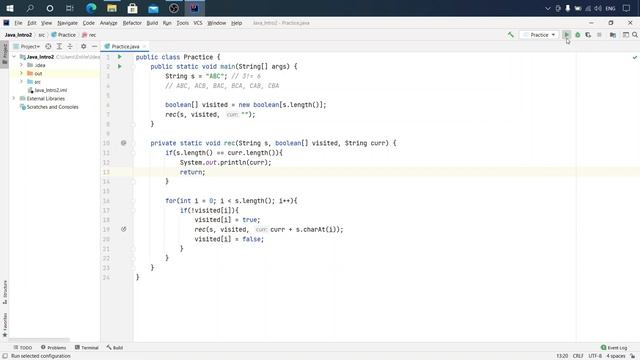Click the UTF-8 encoding in the status bar
640x360 pixels.
click(595, 356)
